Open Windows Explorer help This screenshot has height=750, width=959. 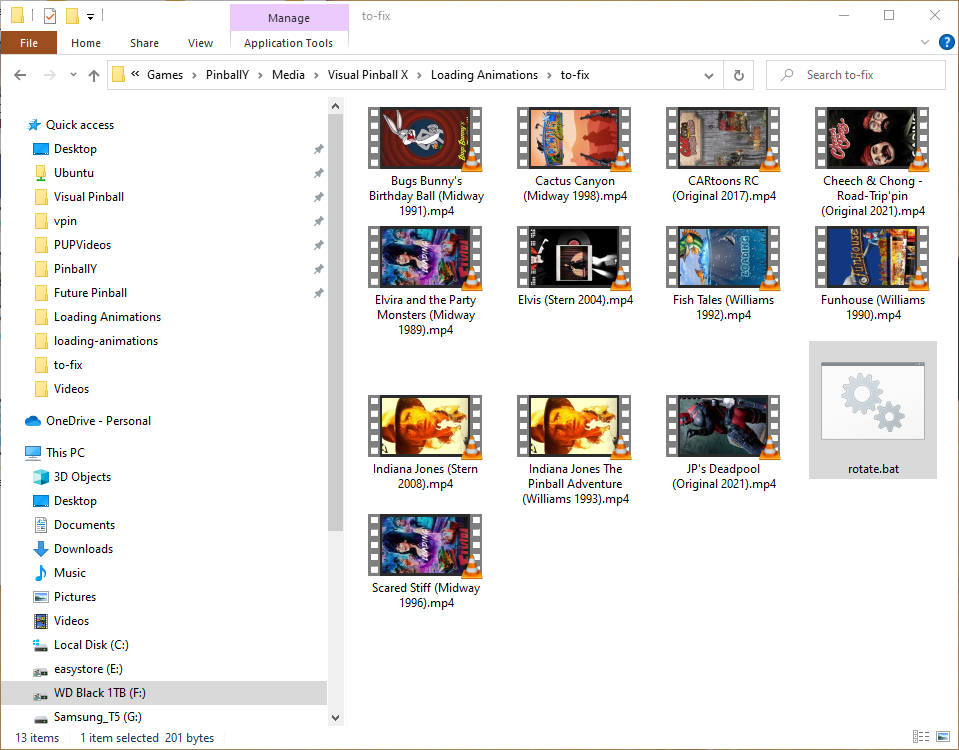(946, 42)
